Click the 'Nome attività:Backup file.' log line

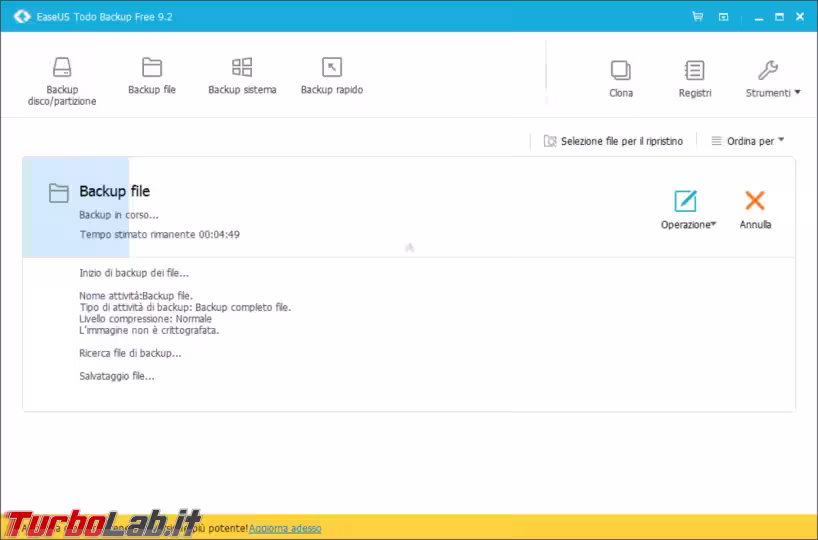pos(136,296)
